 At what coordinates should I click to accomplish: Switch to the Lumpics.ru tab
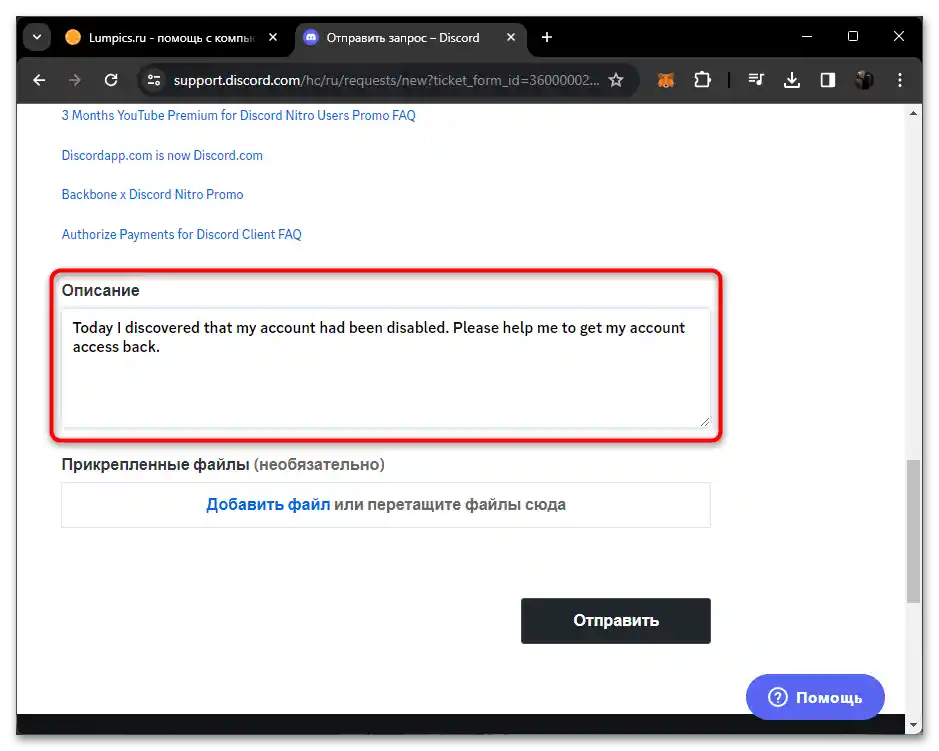tap(172, 38)
